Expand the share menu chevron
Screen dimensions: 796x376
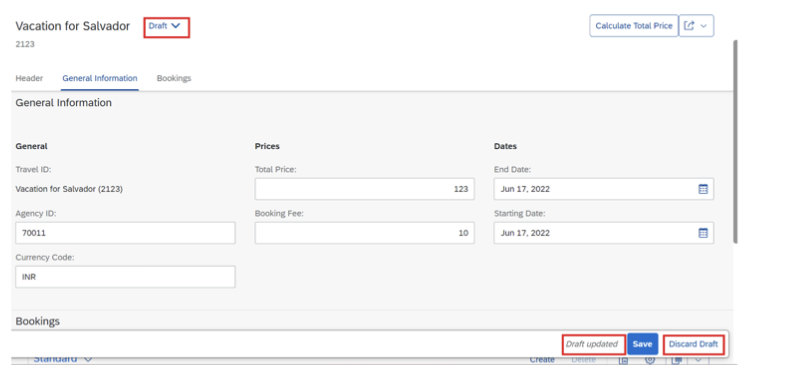pyautogui.click(x=703, y=26)
